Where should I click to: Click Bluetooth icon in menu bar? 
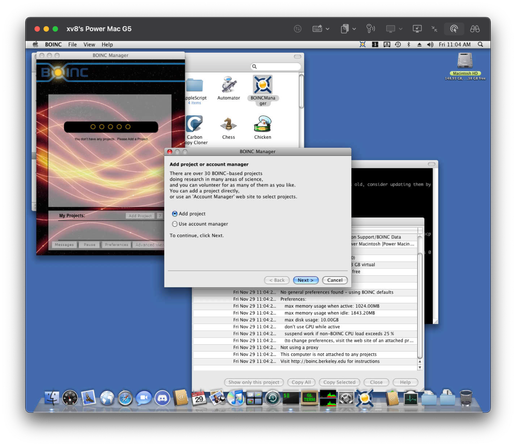[409, 44]
